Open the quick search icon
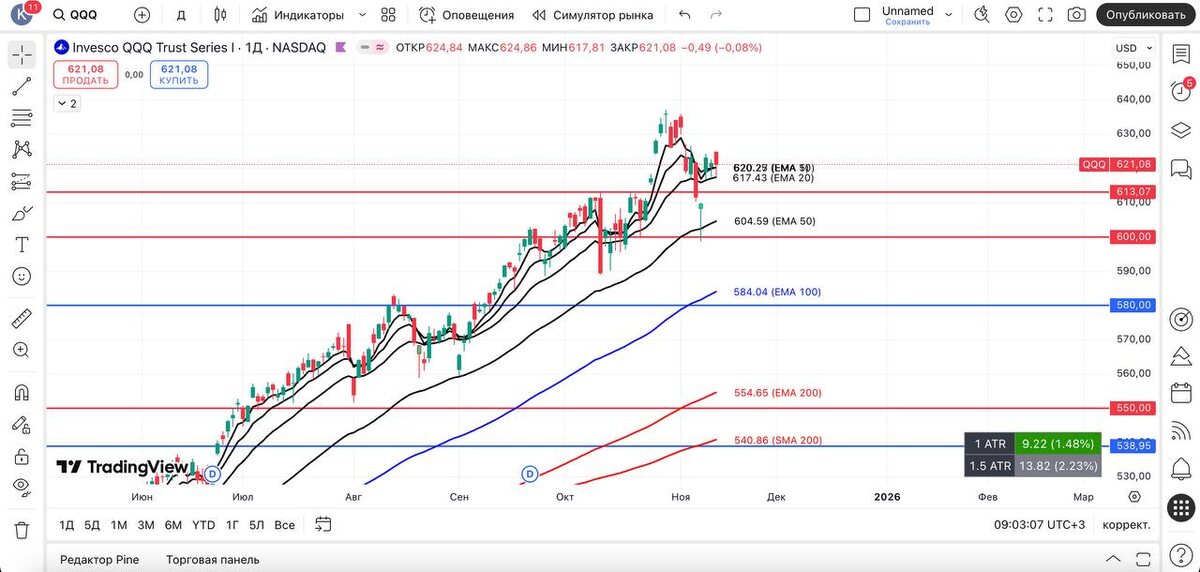Image resolution: width=1200 pixels, height=572 pixels. click(983, 15)
